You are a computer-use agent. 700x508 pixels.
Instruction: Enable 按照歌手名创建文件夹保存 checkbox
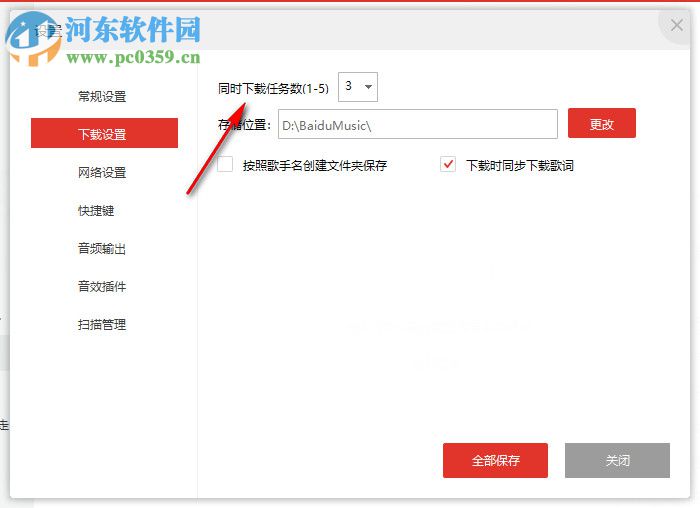(x=225, y=164)
